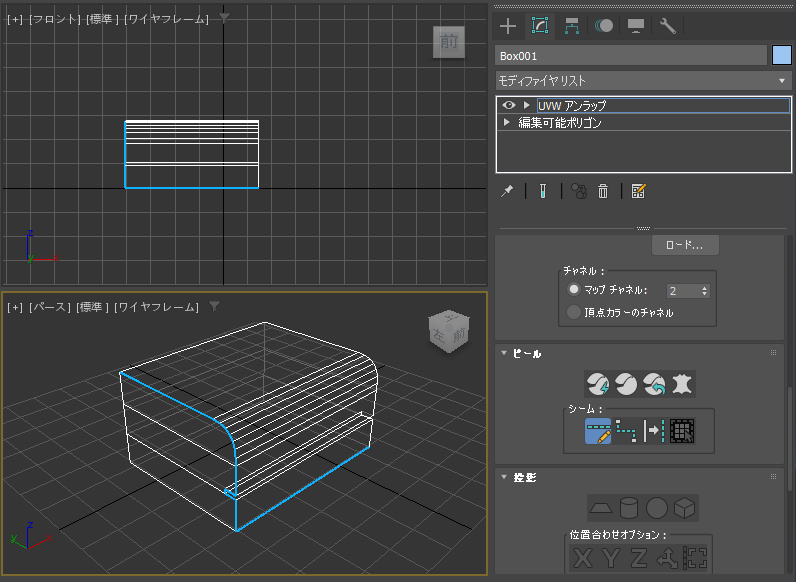
Task: Click the Spherical Map projection icon
Action: [656, 508]
